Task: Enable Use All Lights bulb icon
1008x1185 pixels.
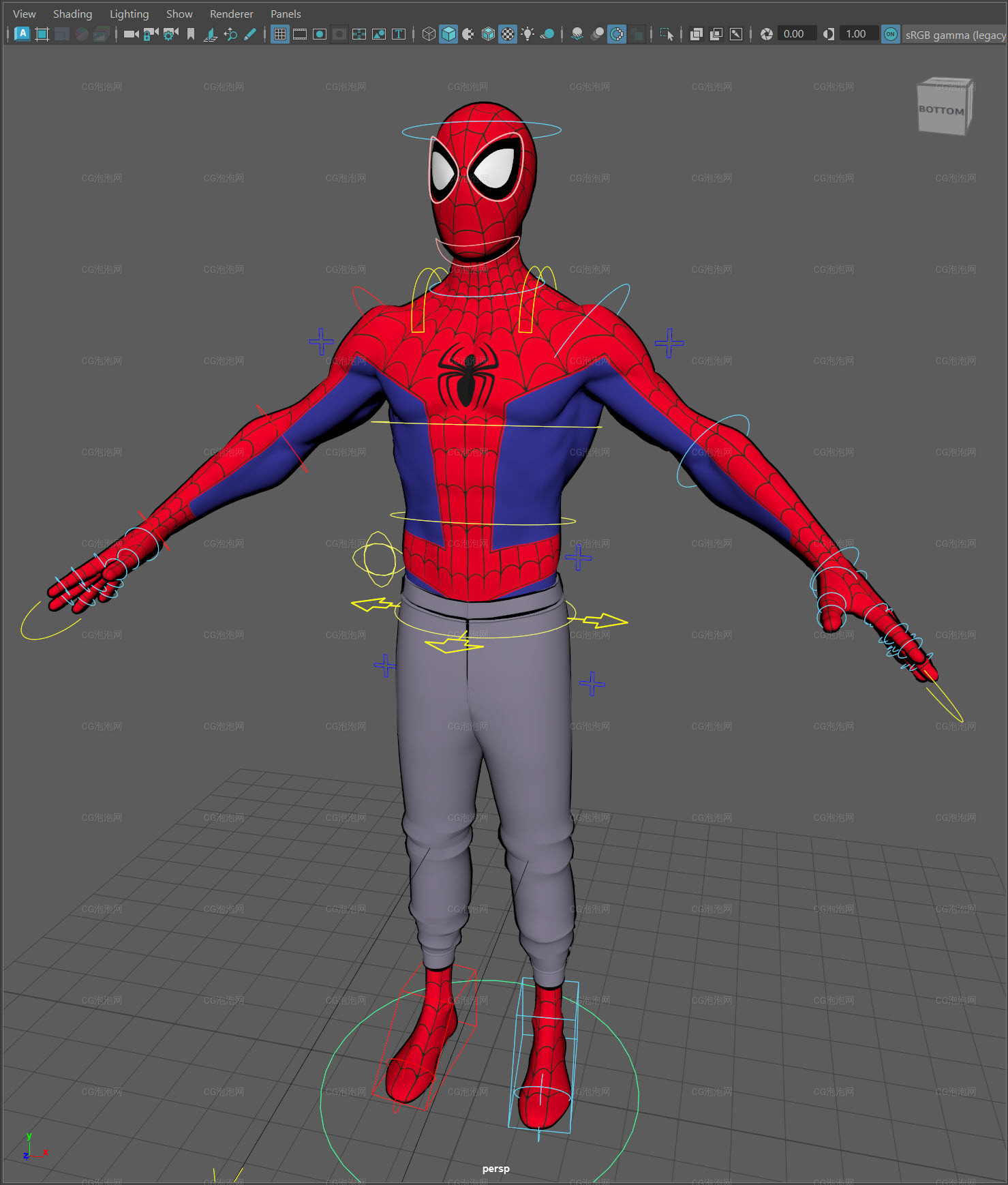Action: point(528,34)
